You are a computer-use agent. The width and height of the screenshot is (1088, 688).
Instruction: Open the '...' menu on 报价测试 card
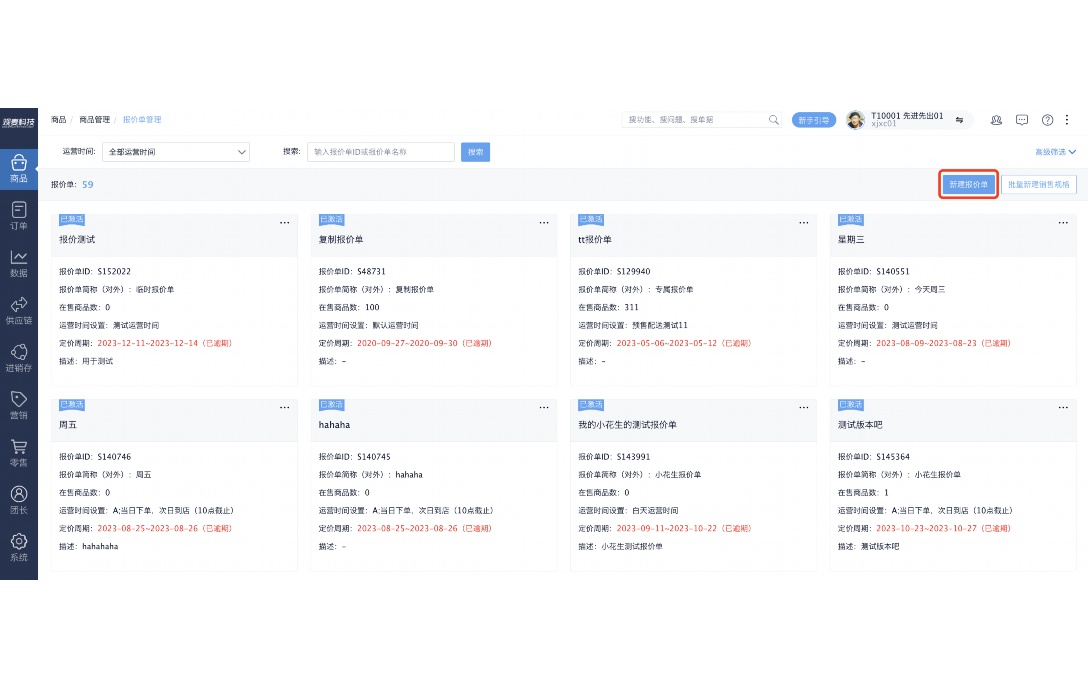[284, 223]
